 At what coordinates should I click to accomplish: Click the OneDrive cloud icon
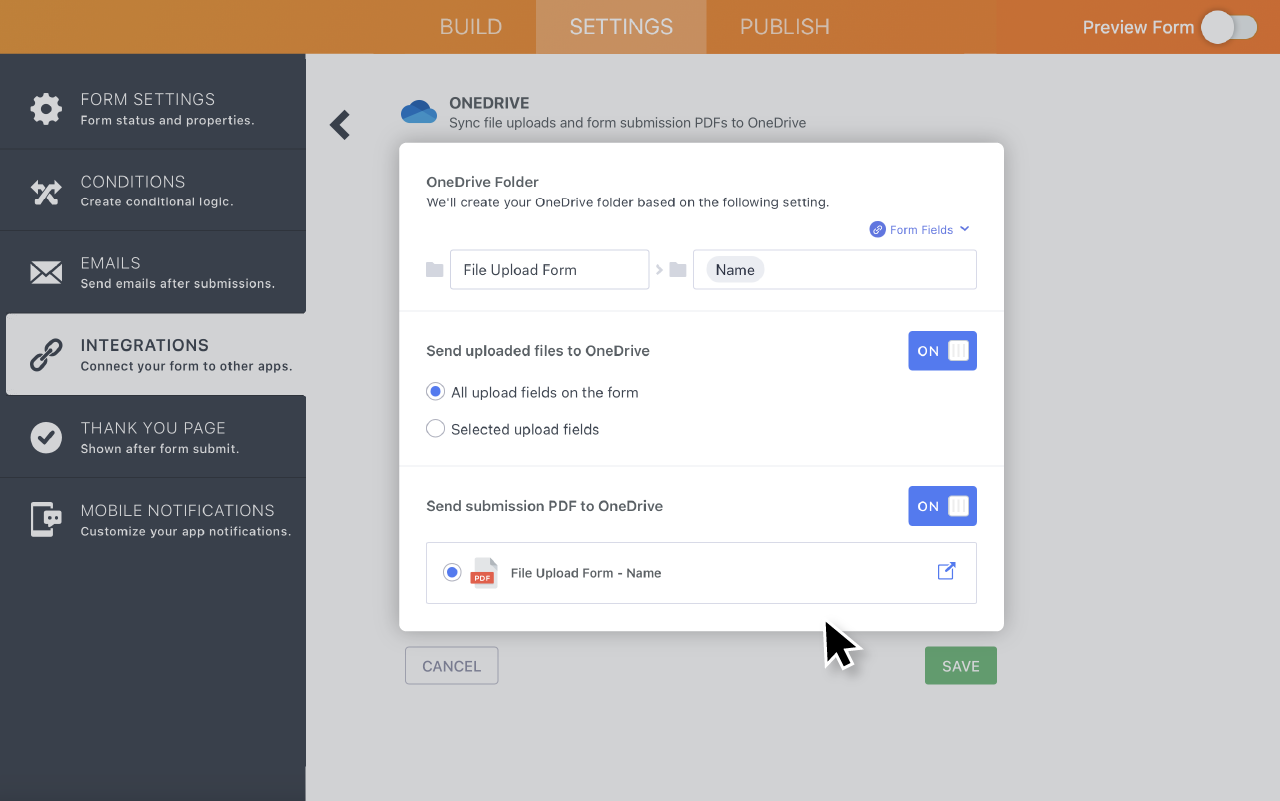[419, 112]
